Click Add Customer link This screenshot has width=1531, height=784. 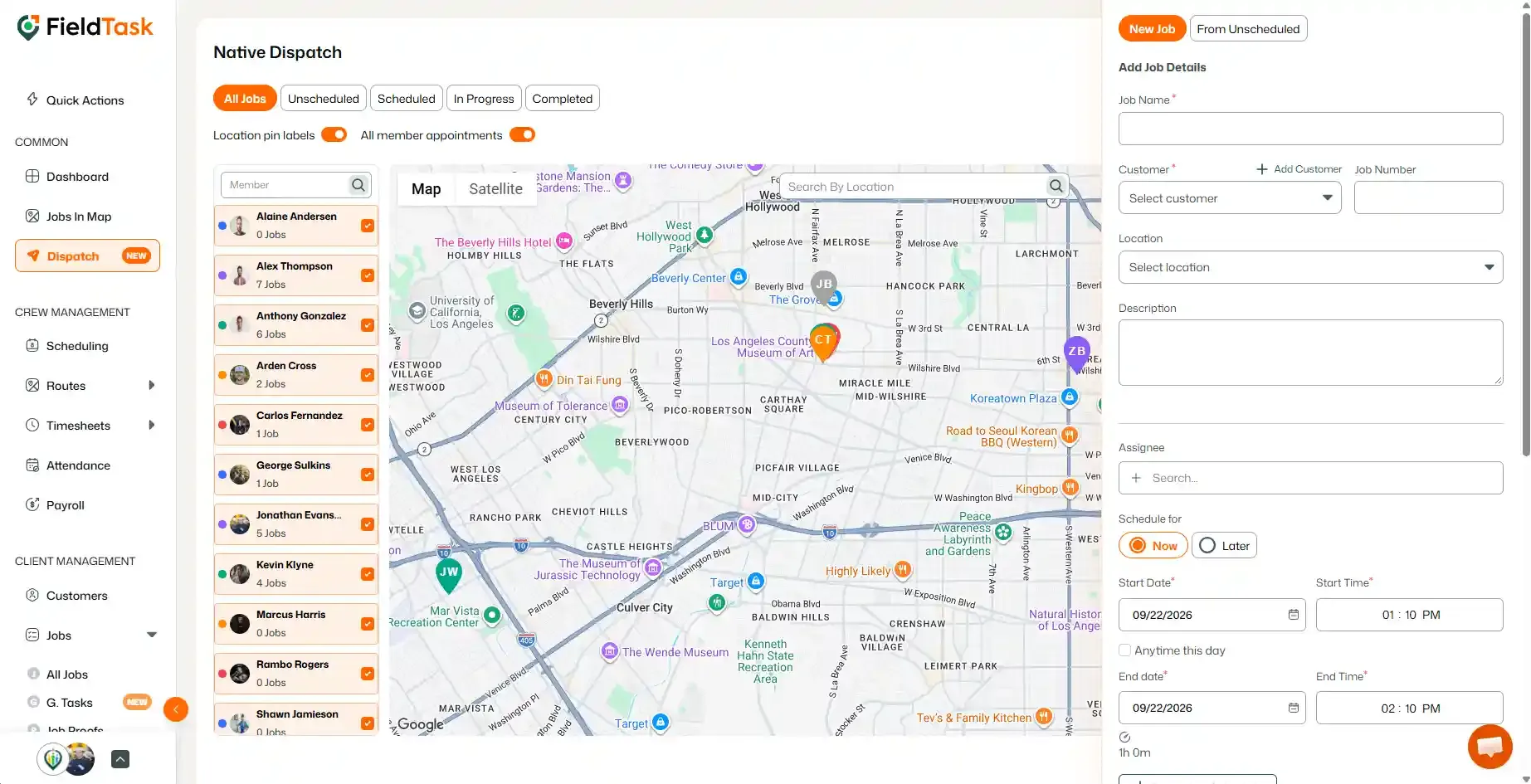point(1299,169)
